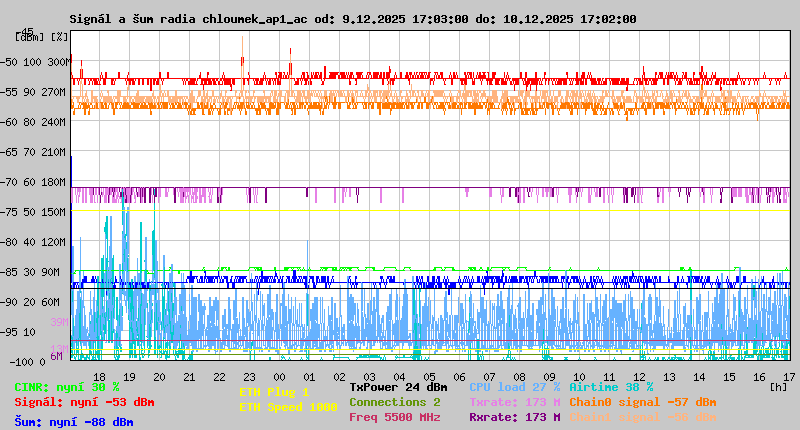800x430 pixels.
Task: Click the '12' hour tick label
Action: pyautogui.click(x=640, y=377)
